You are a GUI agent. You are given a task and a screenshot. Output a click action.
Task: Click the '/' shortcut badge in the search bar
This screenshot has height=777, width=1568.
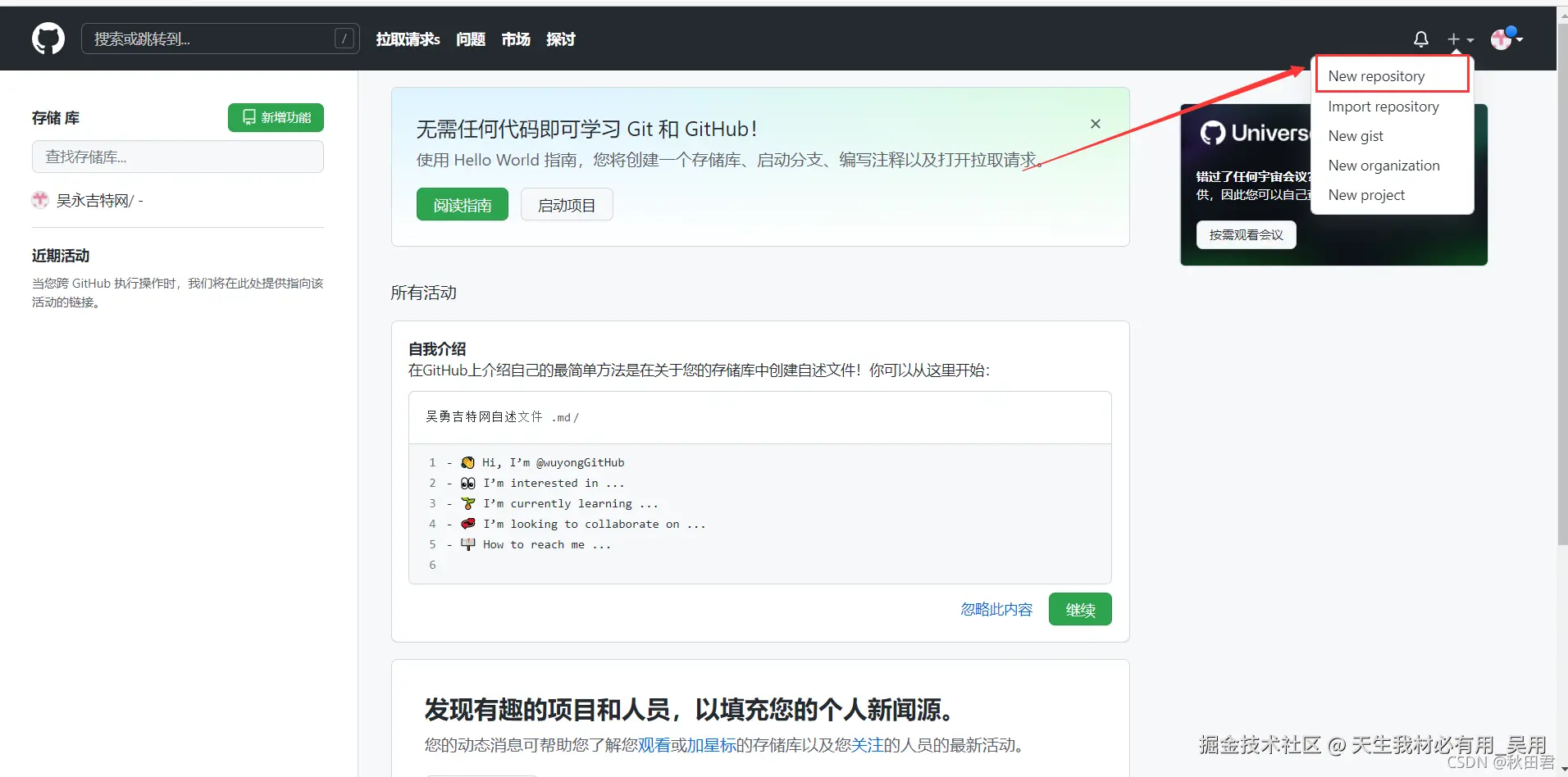click(344, 38)
